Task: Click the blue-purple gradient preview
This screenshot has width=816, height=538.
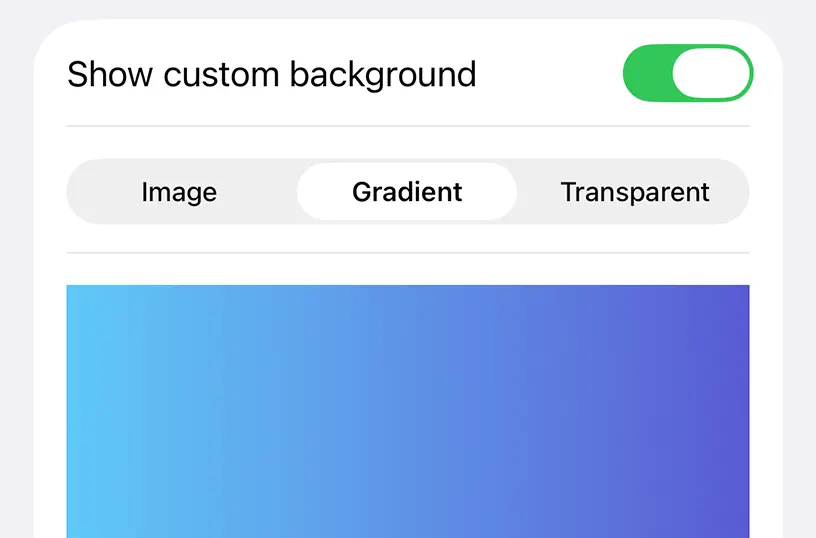Action: tap(408, 412)
